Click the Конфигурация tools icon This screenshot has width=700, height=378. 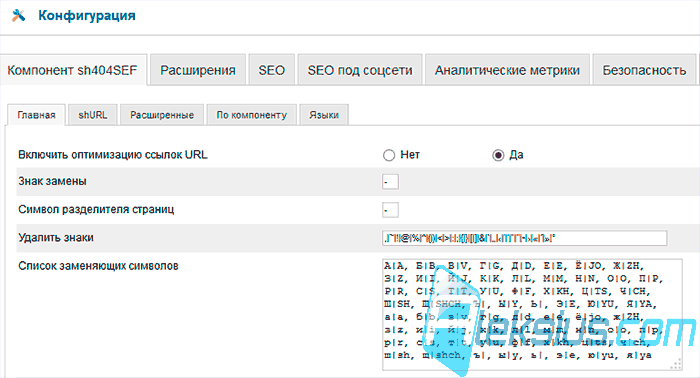point(18,16)
